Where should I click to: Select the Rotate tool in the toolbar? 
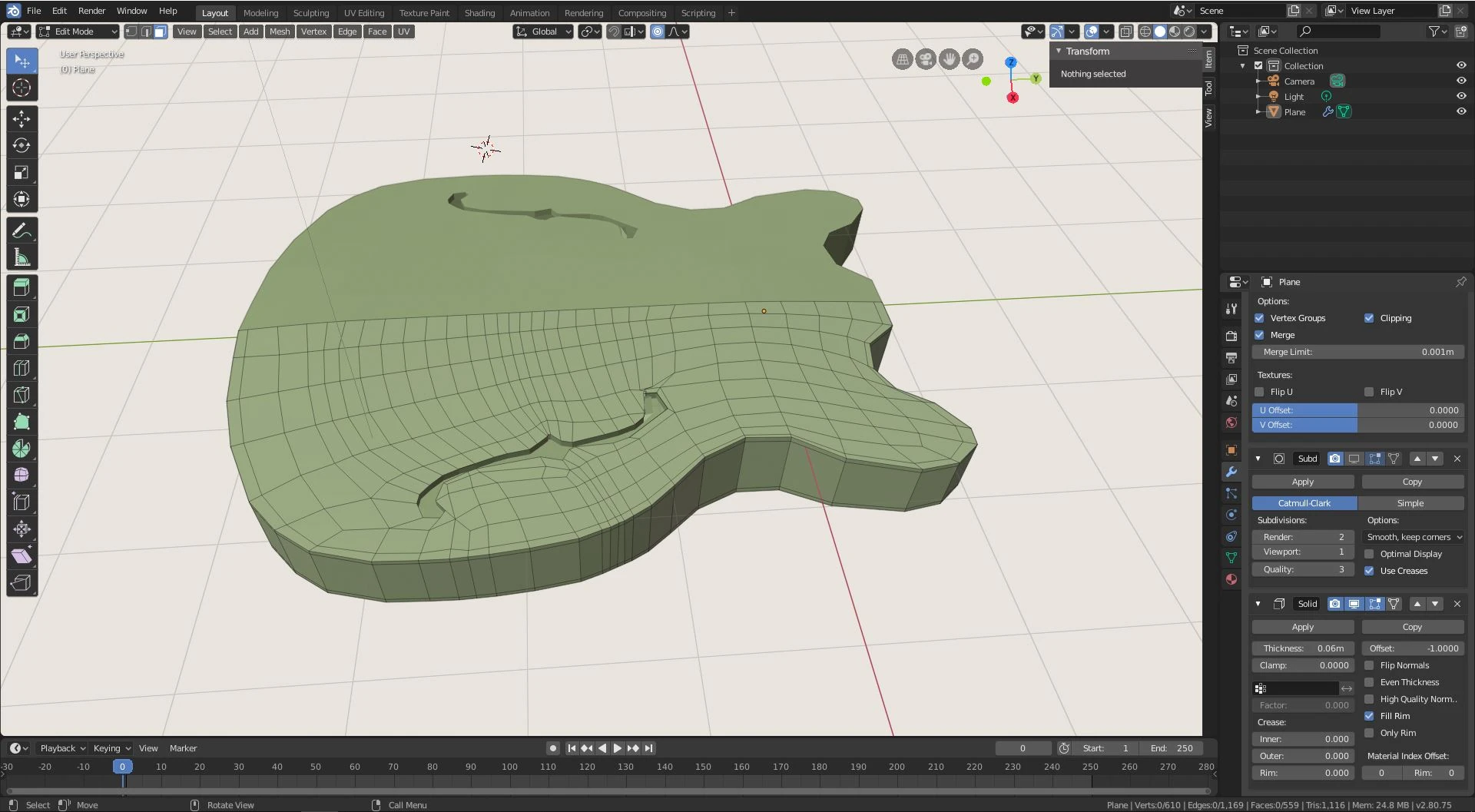click(22, 145)
